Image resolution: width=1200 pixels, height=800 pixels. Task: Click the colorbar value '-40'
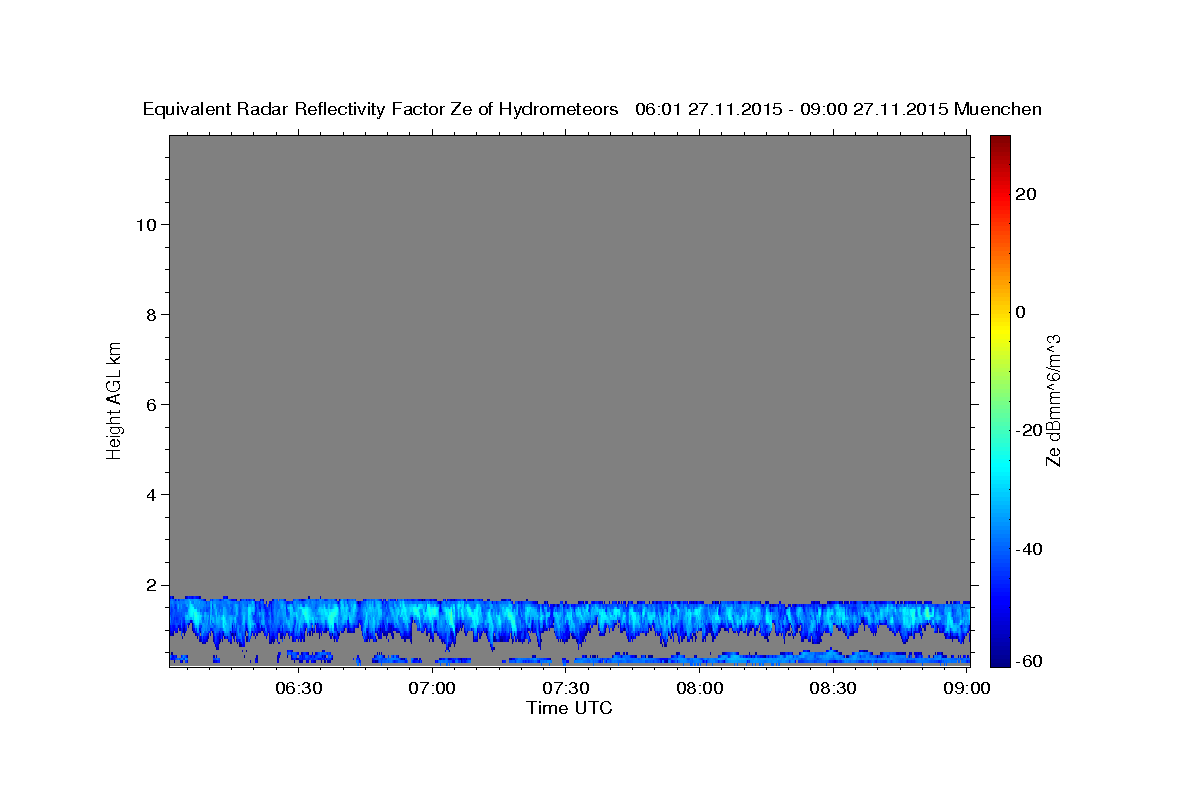click(x=1031, y=549)
